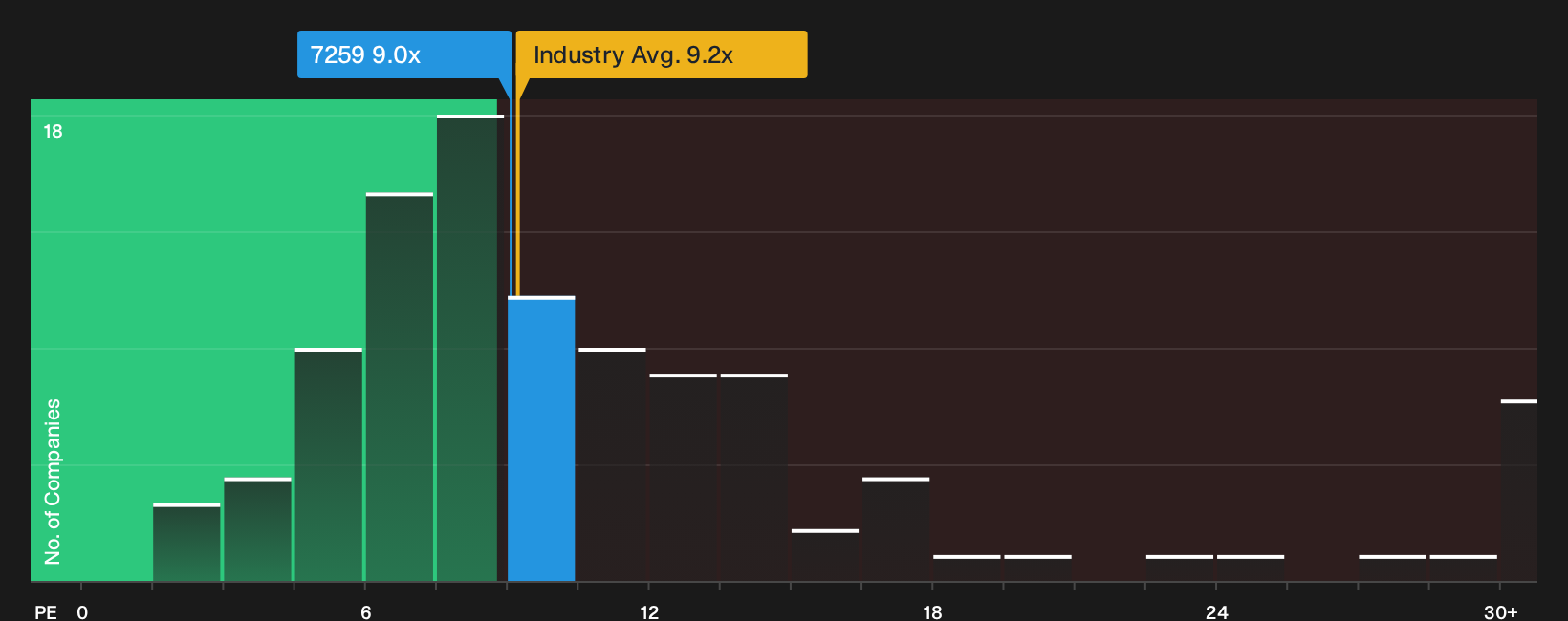Click the PE axis label
Viewport: 1568px width, 621px height.
coord(46,612)
